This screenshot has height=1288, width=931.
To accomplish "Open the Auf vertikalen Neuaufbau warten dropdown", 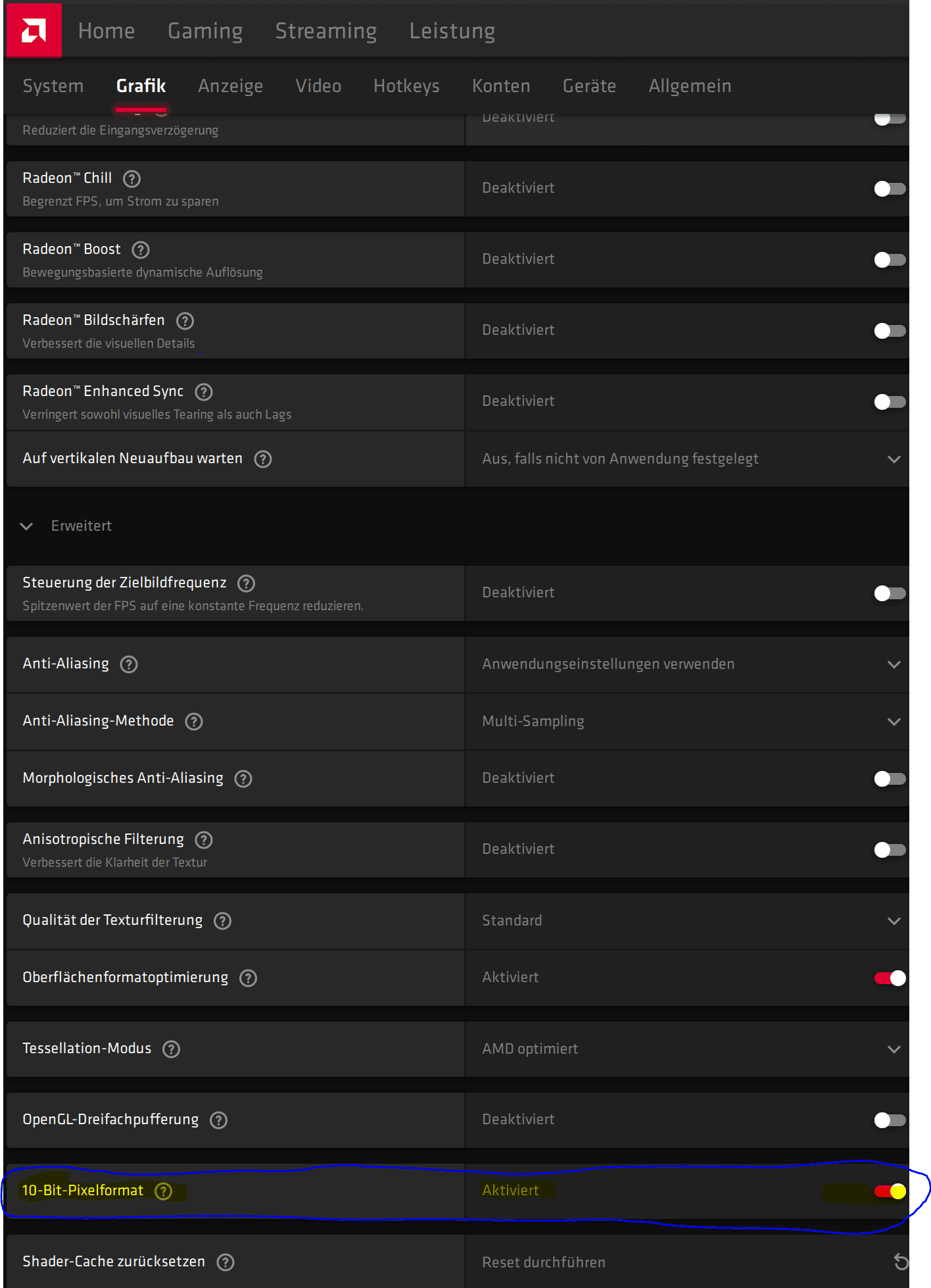I will 687,458.
